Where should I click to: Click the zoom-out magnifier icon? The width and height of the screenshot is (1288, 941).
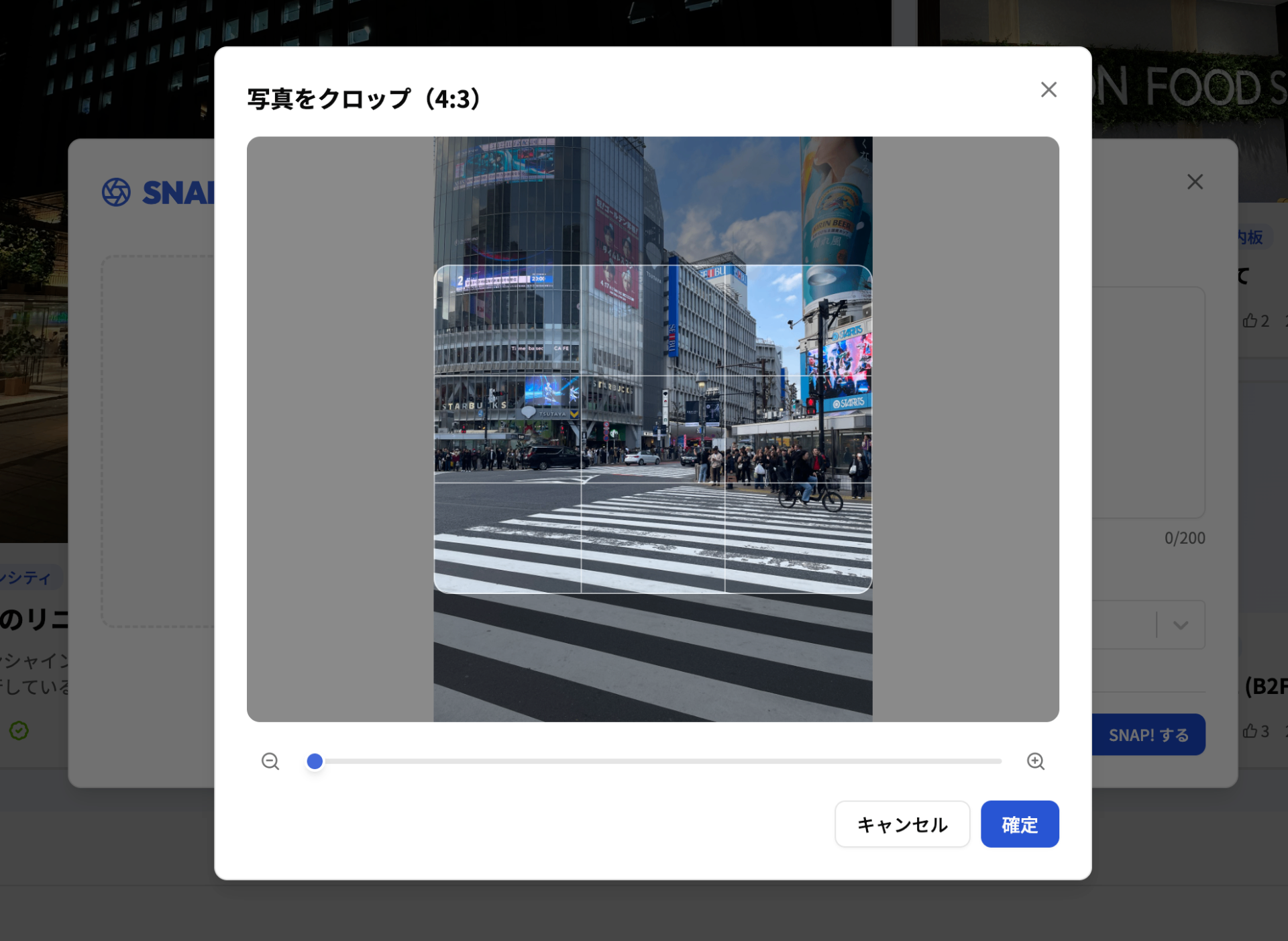pos(270,761)
